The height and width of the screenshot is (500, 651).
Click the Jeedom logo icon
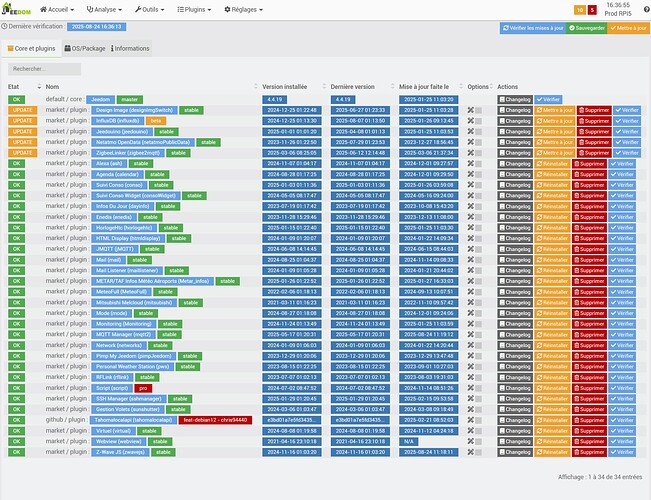point(16,10)
